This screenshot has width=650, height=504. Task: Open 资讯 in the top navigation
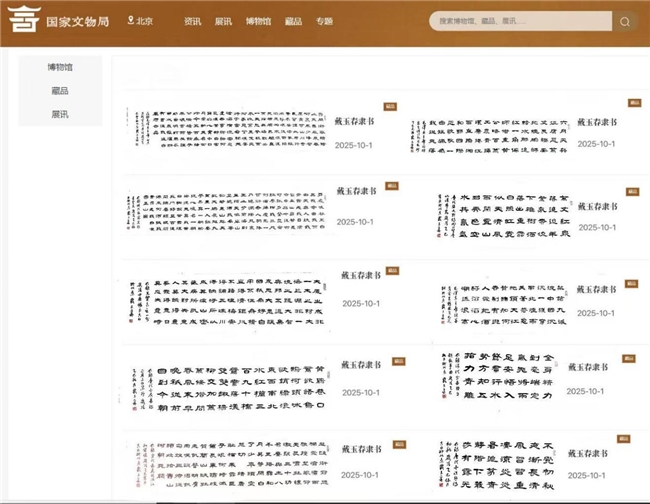[x=192, y=21]
